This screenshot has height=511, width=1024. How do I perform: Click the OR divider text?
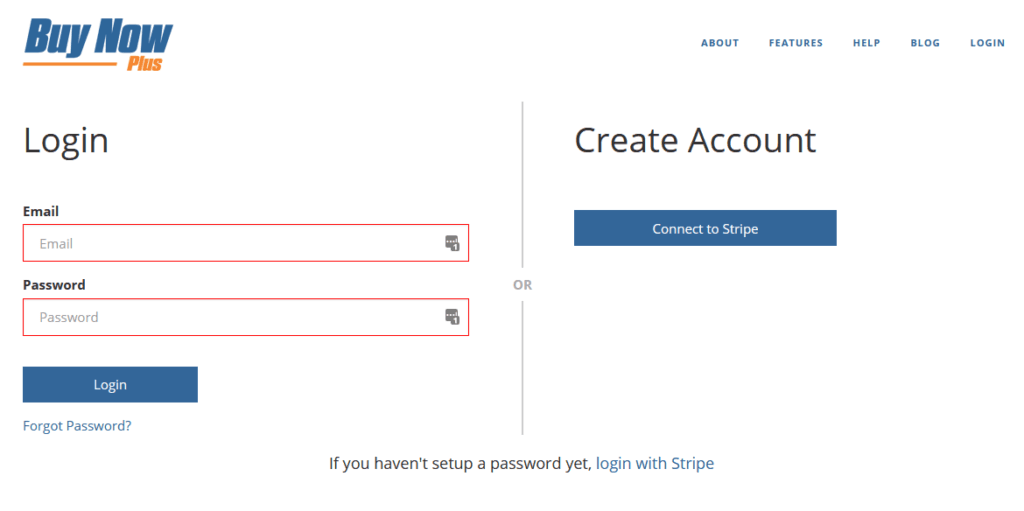pos(522,285)
